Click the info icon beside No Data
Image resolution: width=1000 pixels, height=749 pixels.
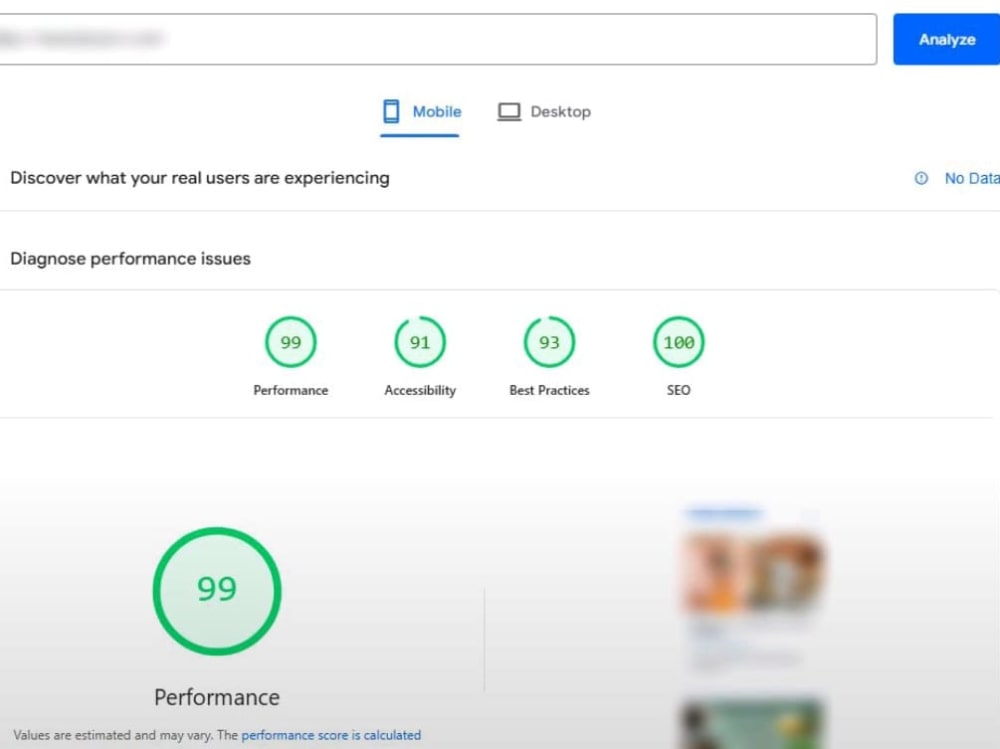(921, 179)
